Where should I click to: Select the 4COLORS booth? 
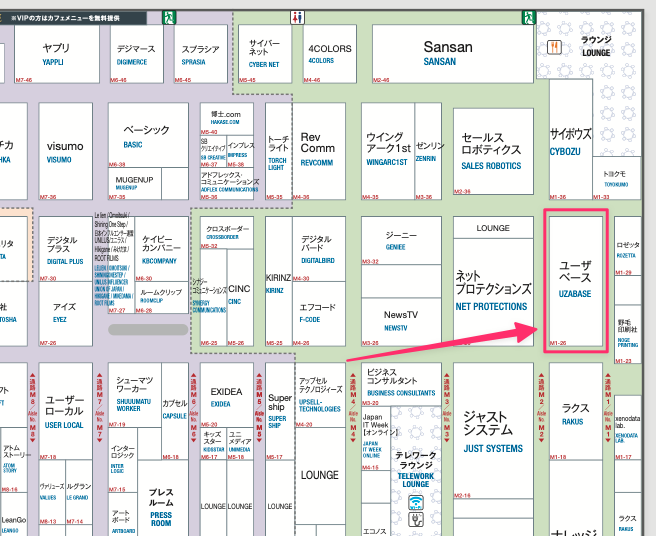coord(330,54)
